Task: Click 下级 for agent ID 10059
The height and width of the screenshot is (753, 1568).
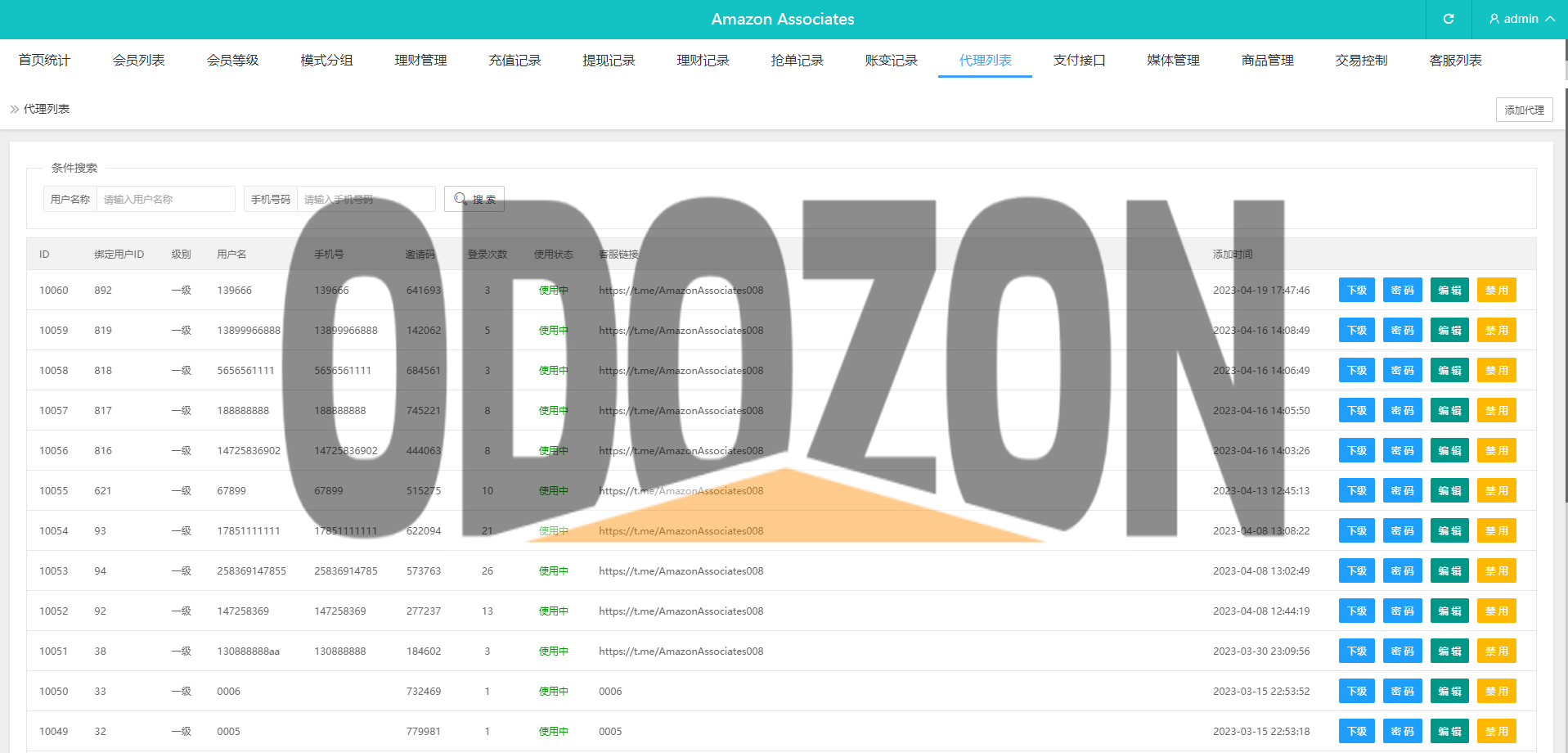Action: pyautogui.click(x=1357, y=331)
